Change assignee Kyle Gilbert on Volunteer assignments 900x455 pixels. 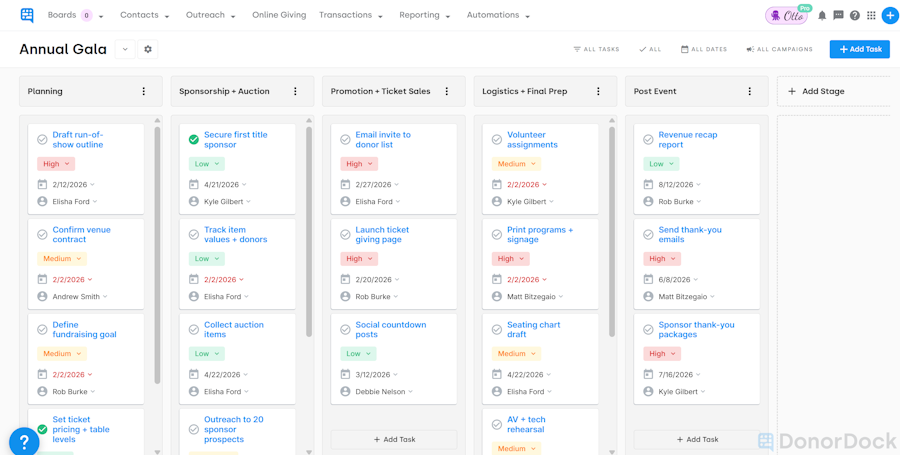coord(532,202)
